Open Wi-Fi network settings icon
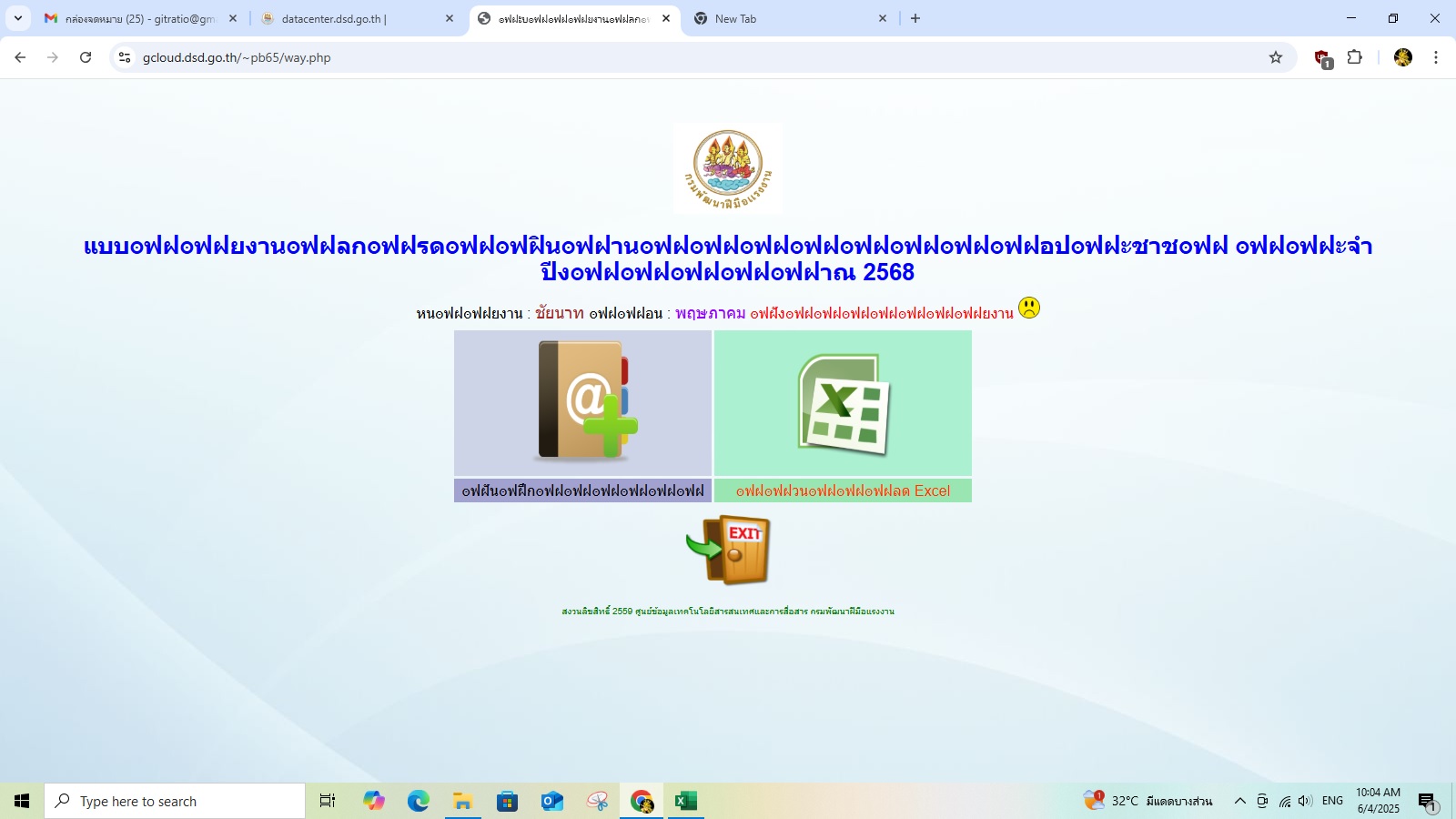This screenshot has height=819, width=1456. pos(1284,801)
